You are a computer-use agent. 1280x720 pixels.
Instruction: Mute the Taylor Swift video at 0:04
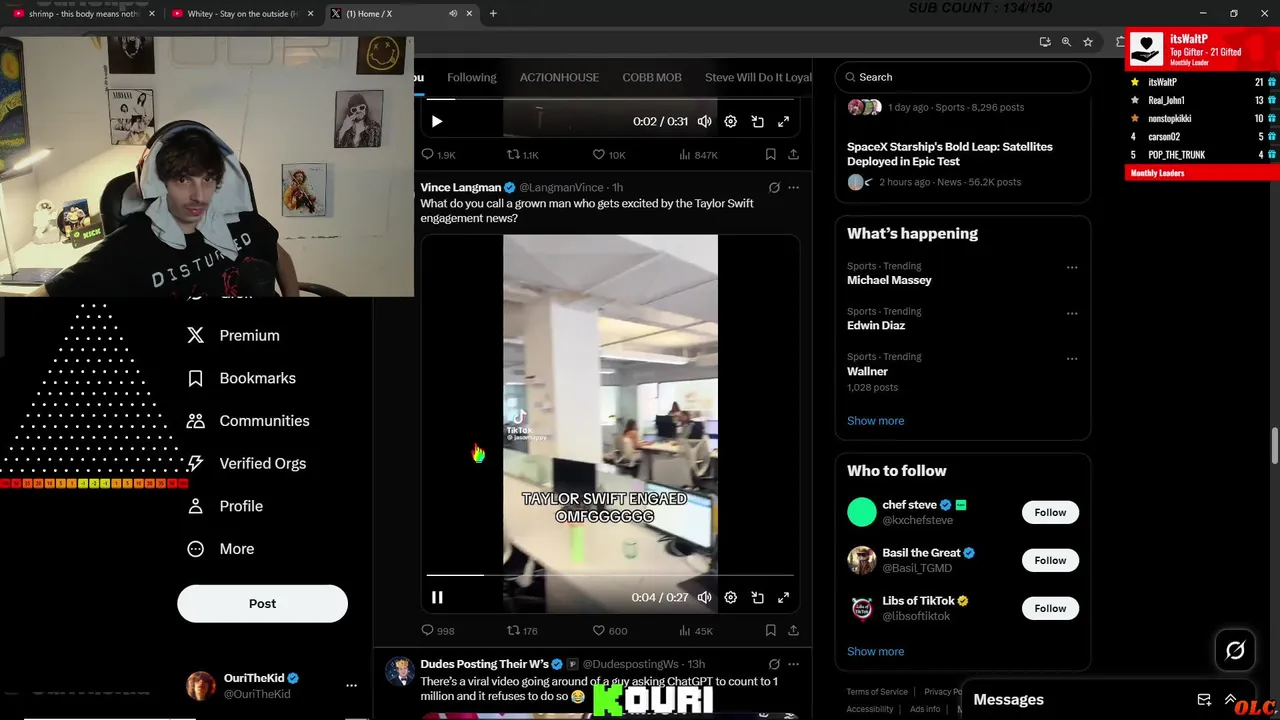coord(705,597)
